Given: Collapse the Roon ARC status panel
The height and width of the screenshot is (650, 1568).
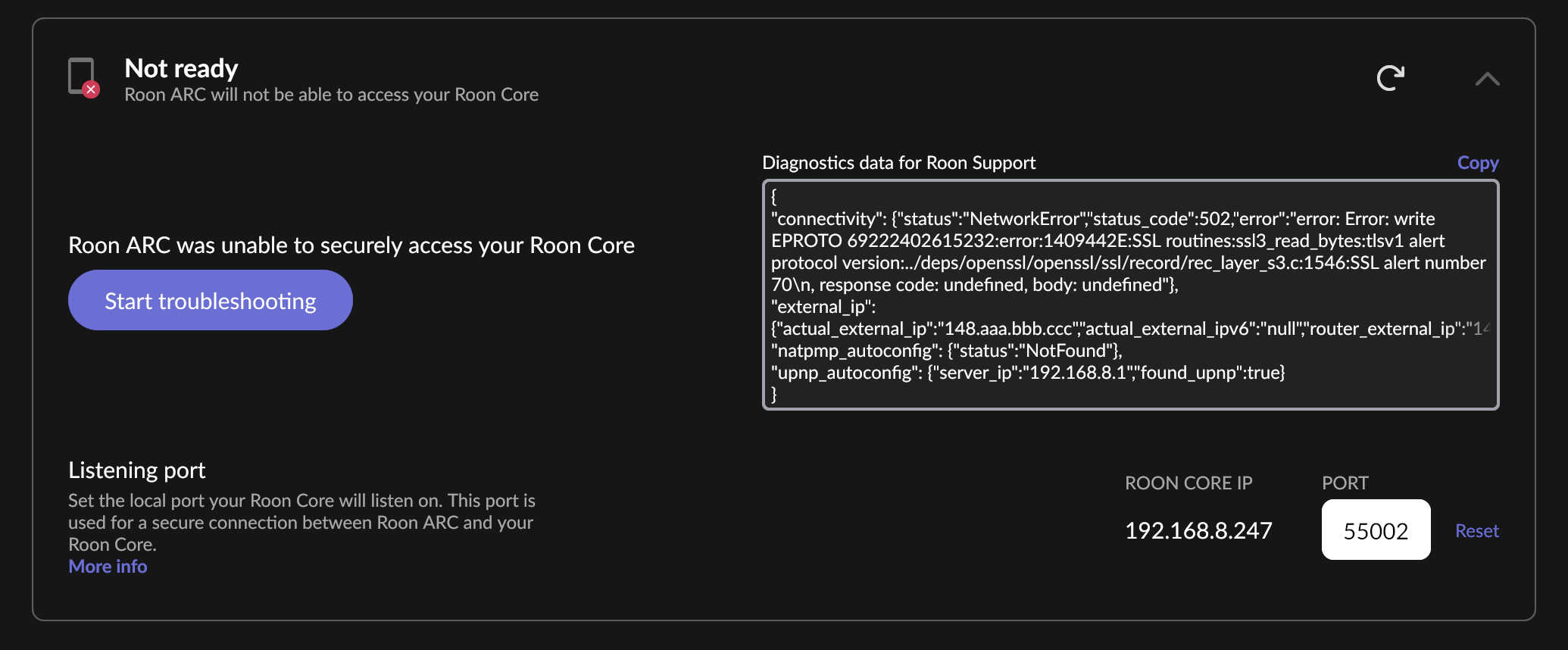Looking at the screenshot, I should (1488, 79).
